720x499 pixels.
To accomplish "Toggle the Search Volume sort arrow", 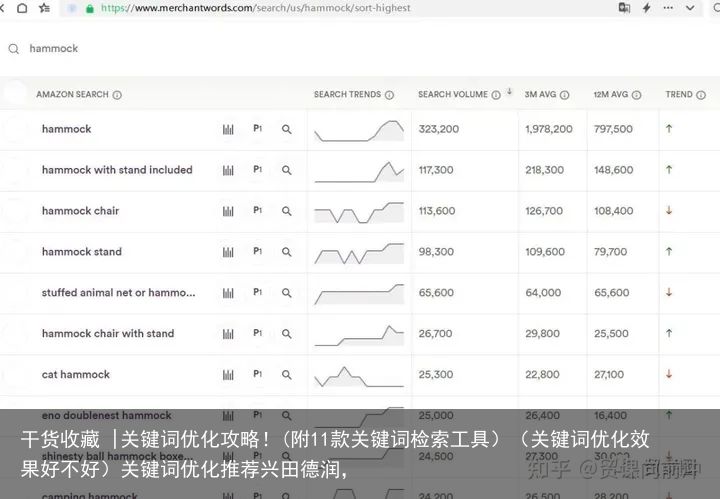I will coord(509,92).
